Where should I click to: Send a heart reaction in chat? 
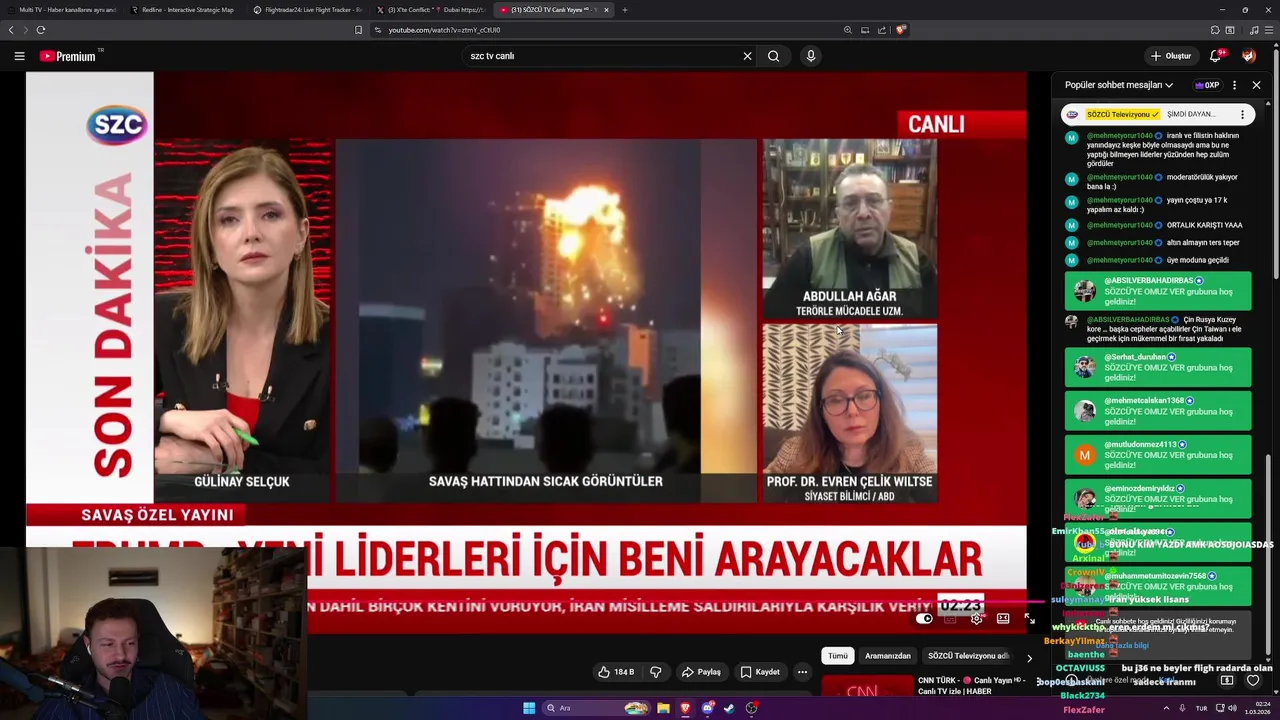(1253, 681)
